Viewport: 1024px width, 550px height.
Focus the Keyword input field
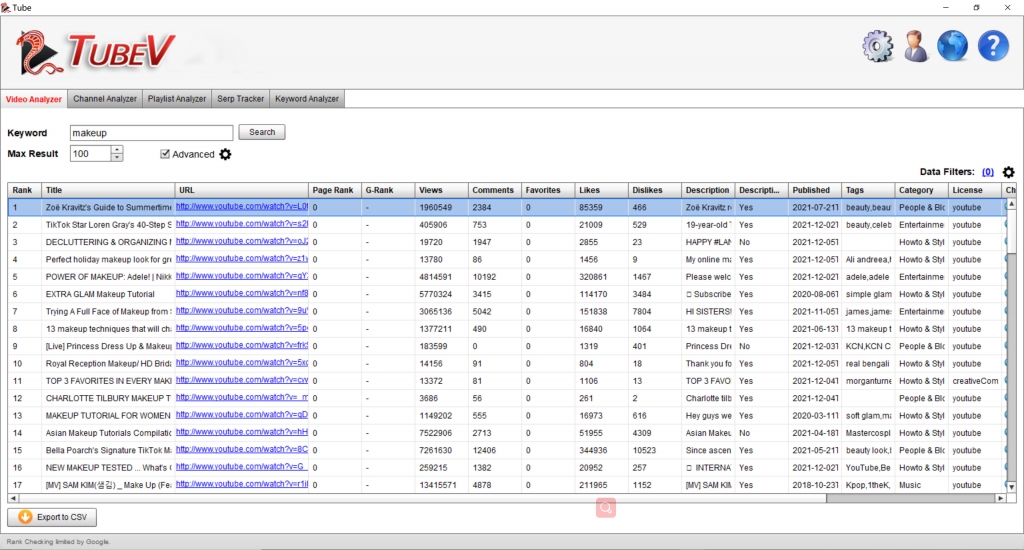pyautogui.click(x=152, y=133)
